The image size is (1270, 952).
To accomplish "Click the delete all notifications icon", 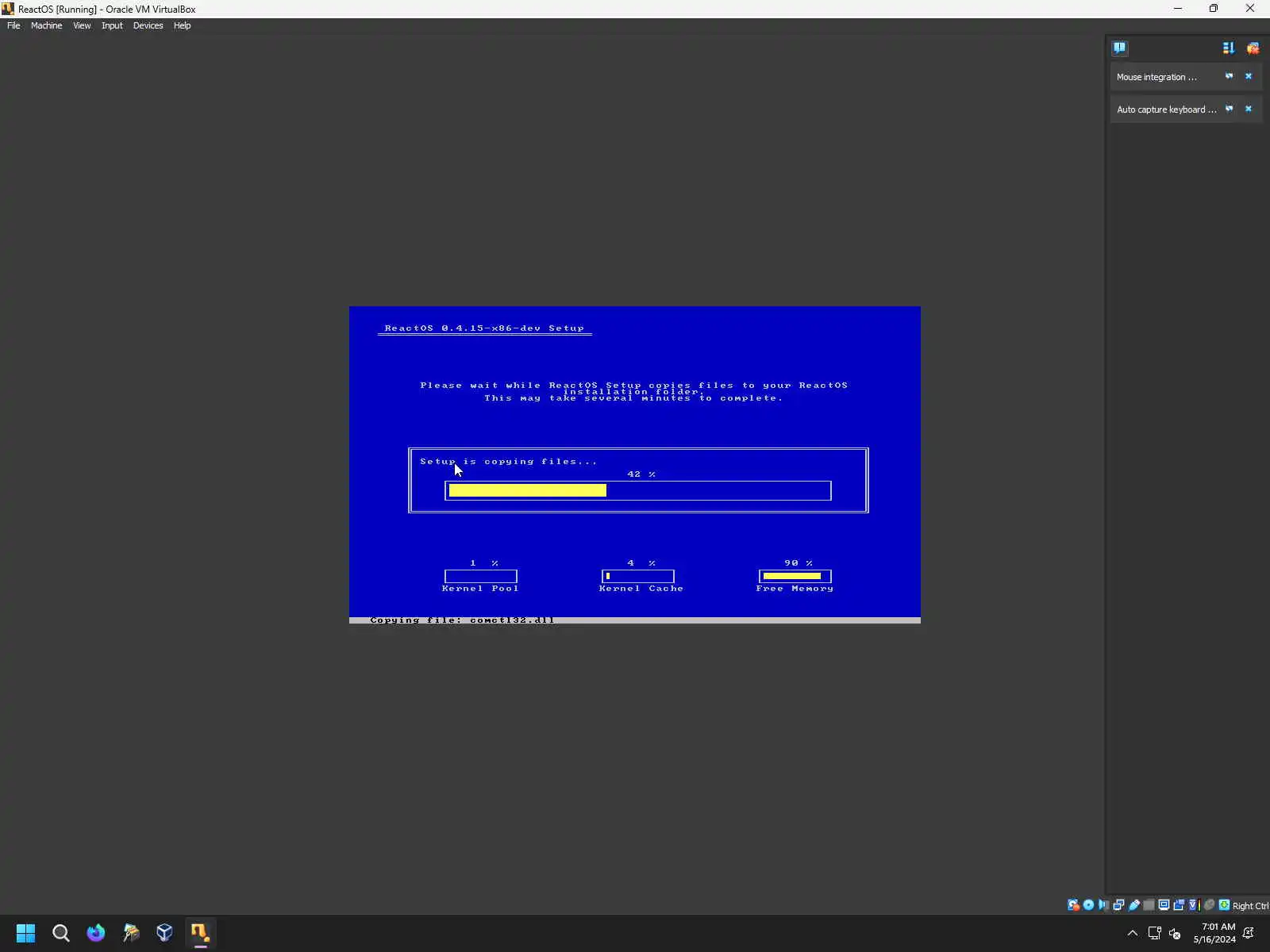I will click(x=1253, y=48).
